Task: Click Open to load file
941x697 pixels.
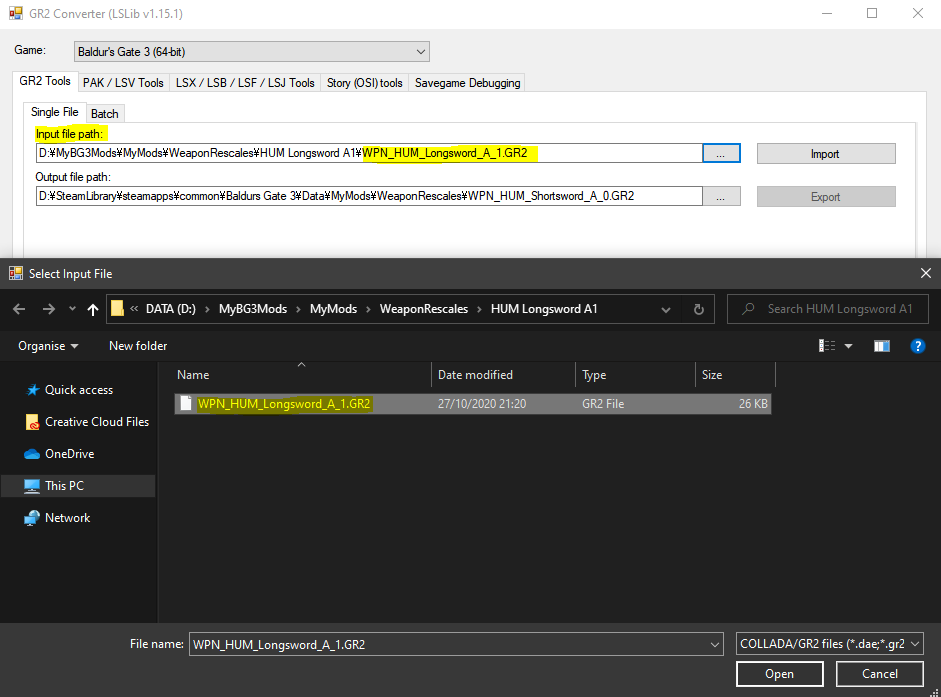Action: click(x=780, y=674)
